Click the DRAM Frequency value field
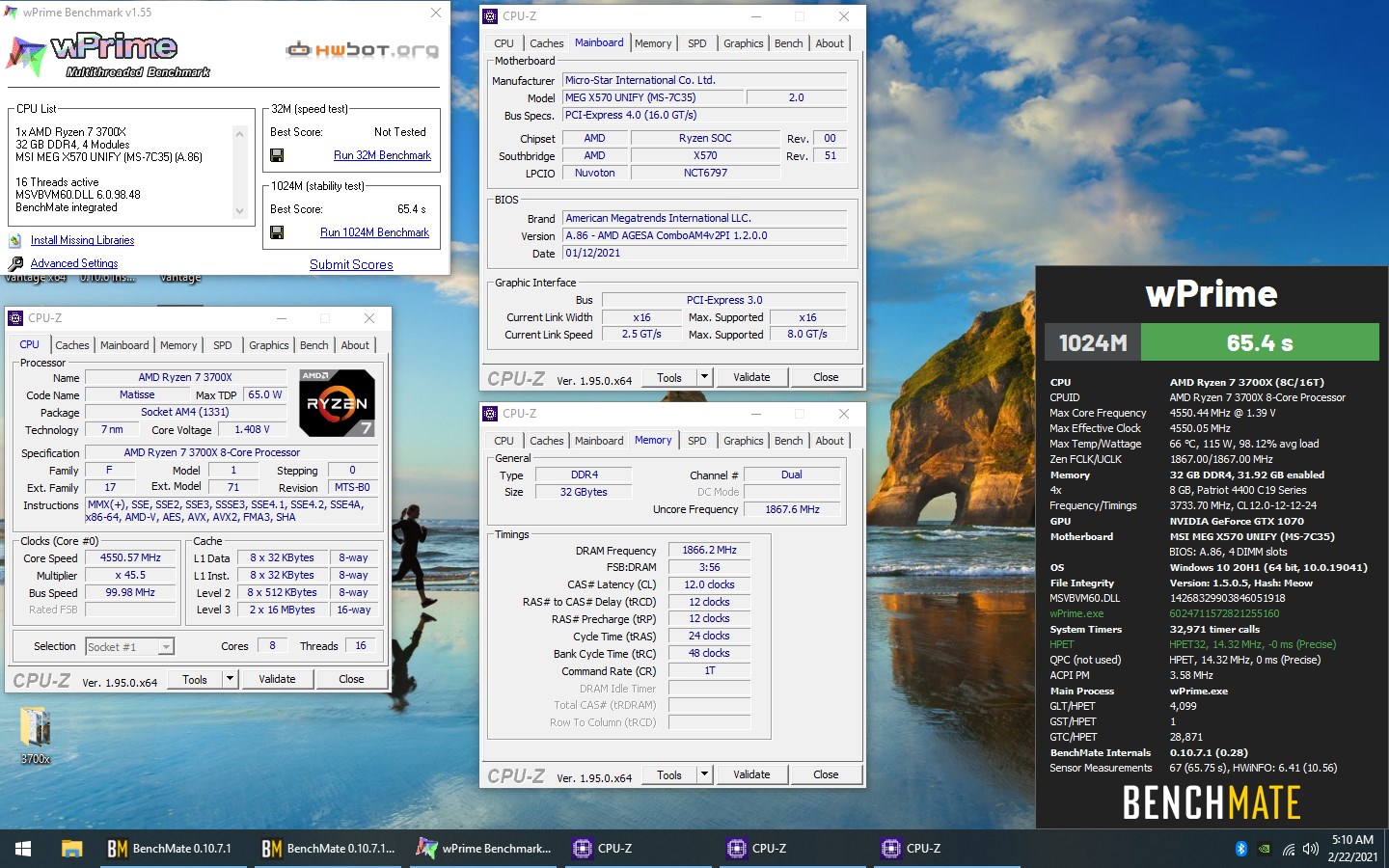1389x868 pixels. click(x=709, y=550)
